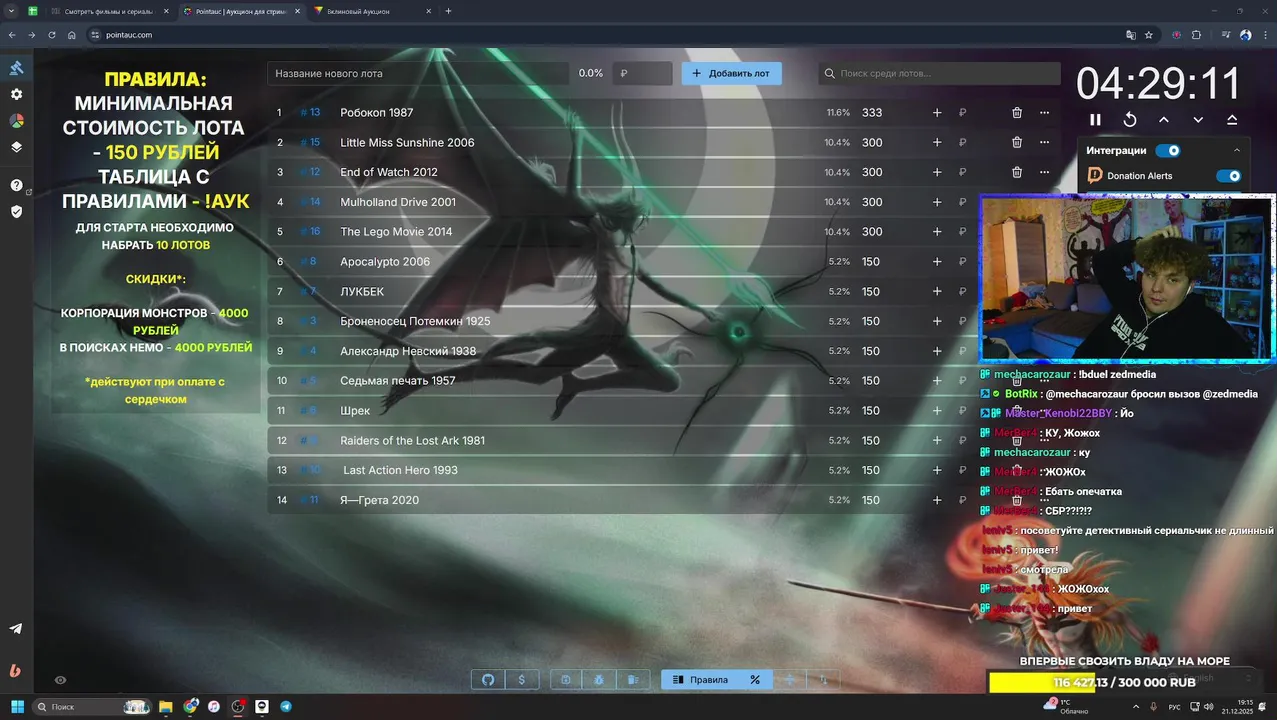1277x720 pixels.
Task: Increase timer with up chevron
Action: (x=1164, y=119)
